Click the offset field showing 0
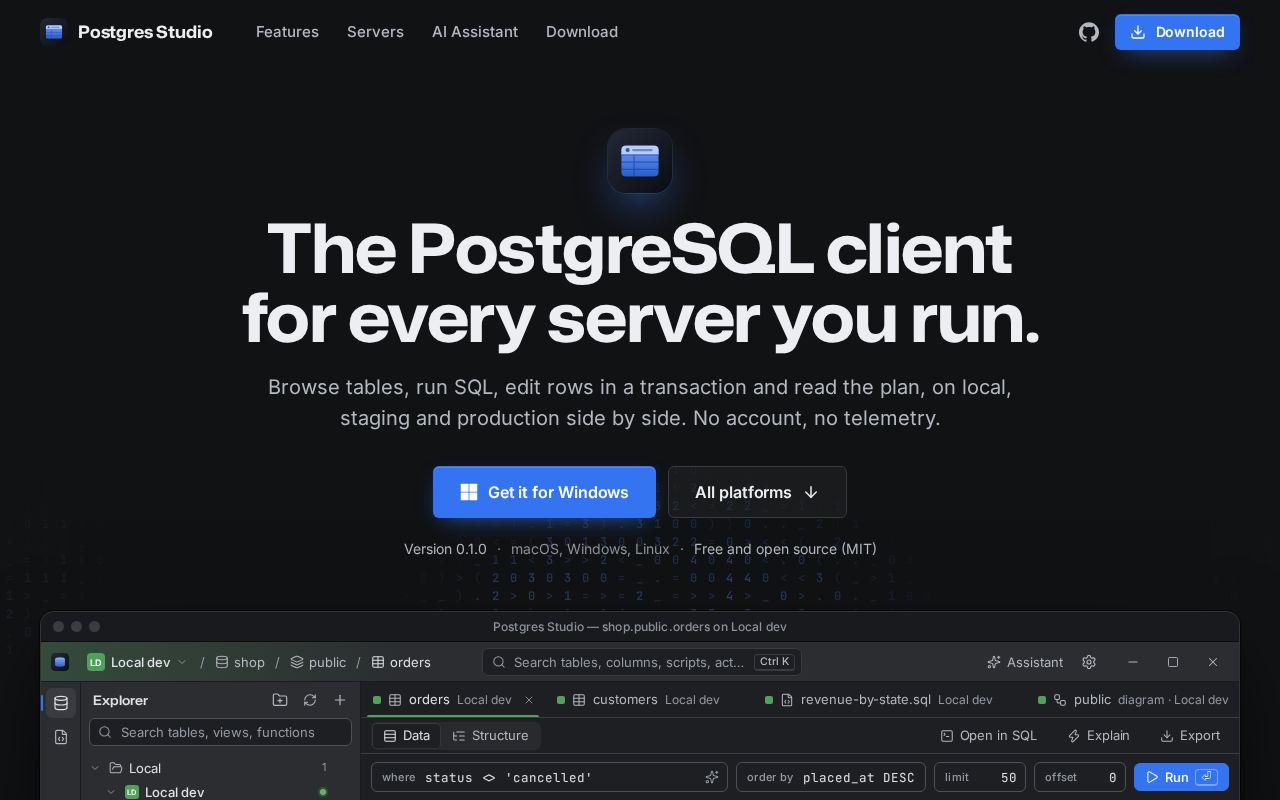The height and width of the screenshot is (800, 1280). point(1080,777)
